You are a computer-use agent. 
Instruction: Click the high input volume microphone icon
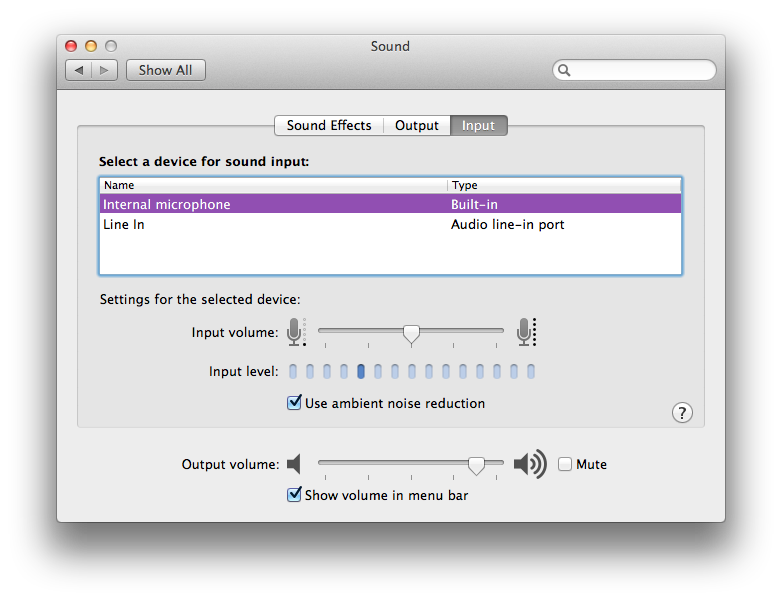point(526,332)
